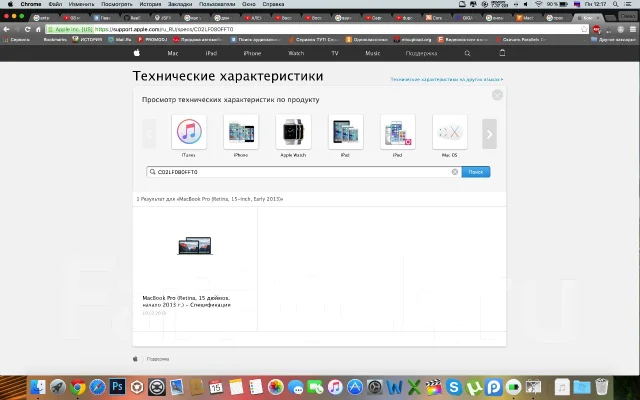Select the Apple Watch product tile
This screenshot has width=640, height=400.
click(x=293, y=132)
